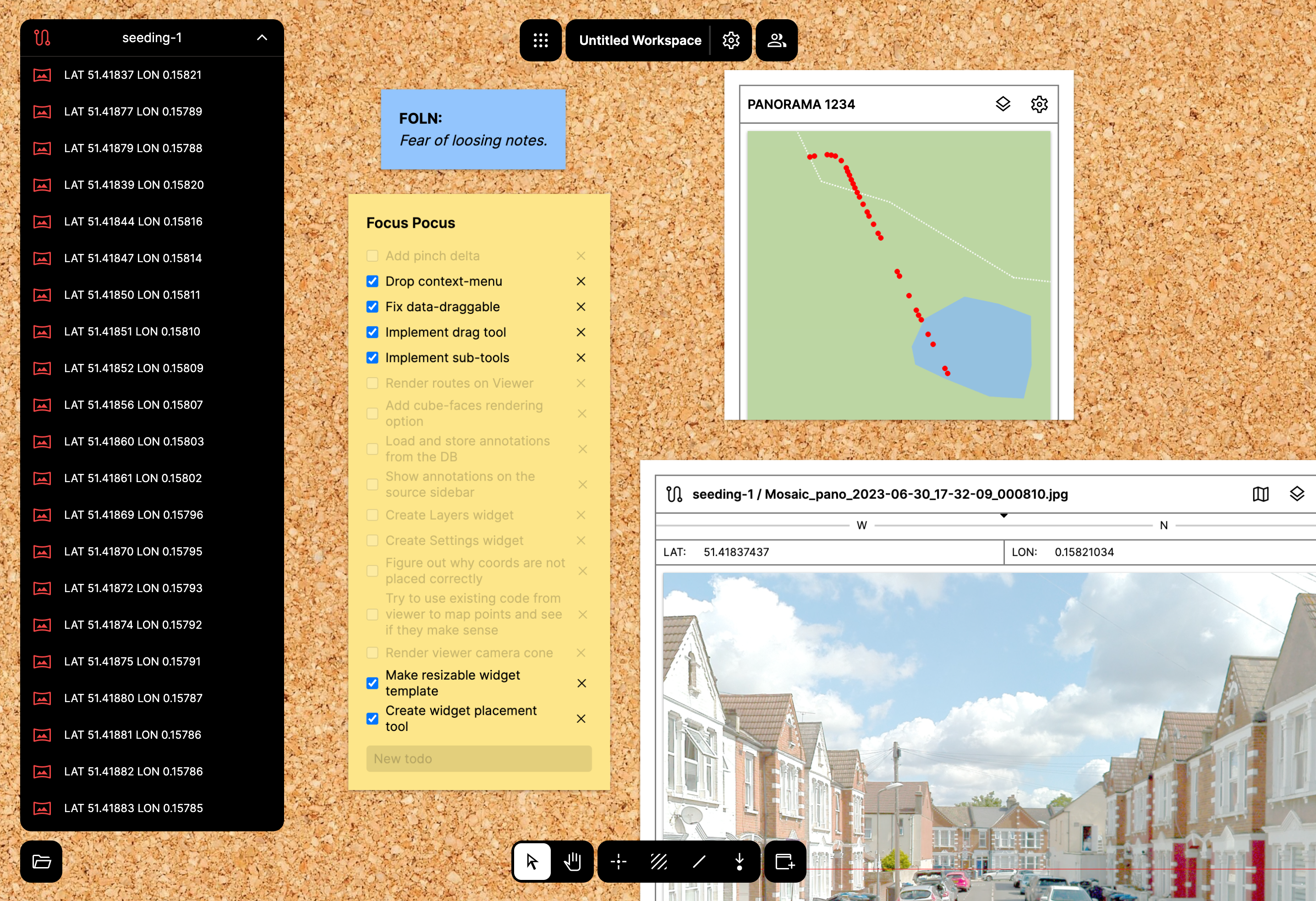
Task: Tick the Create Layers widget checkbox
Action: (372, 515)
